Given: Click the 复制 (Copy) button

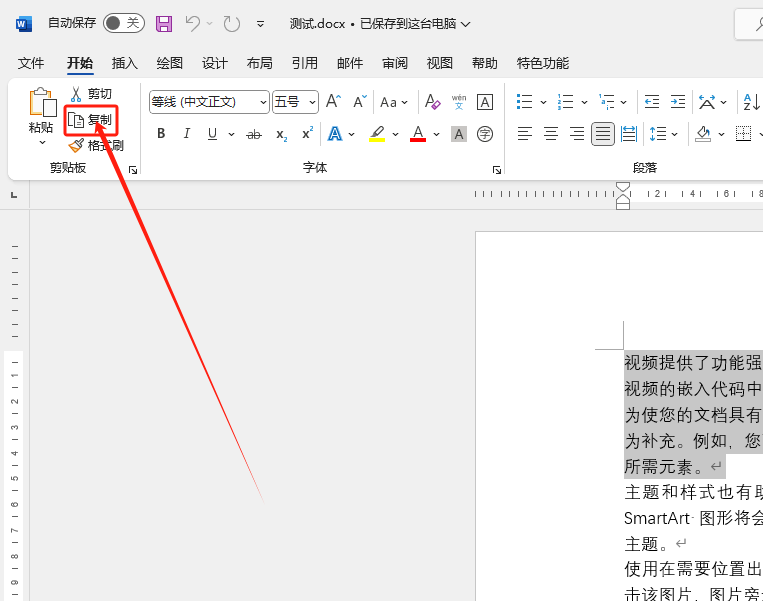Looking at the screenshot, I should pos(90,120).
